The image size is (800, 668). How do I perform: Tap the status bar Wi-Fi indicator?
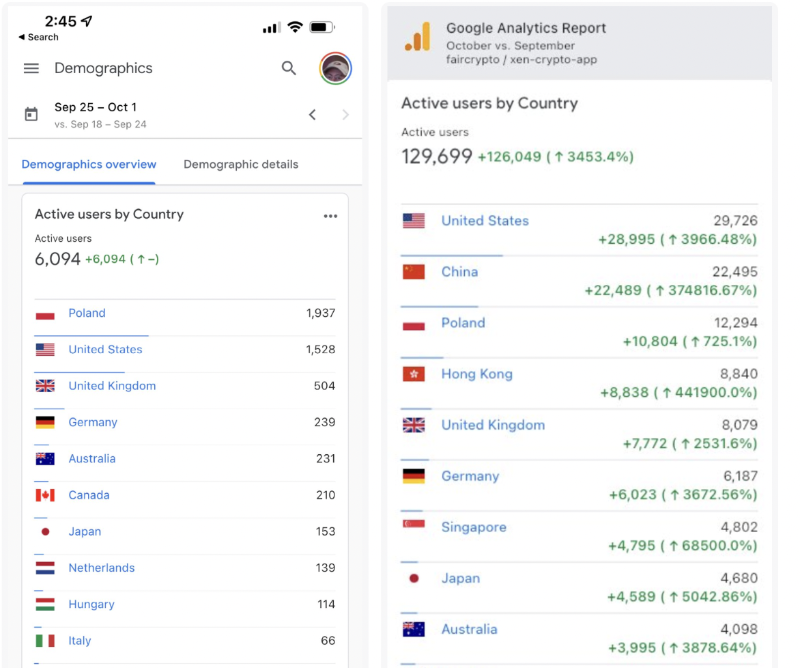pyautogui.click(x=295, y=27)
